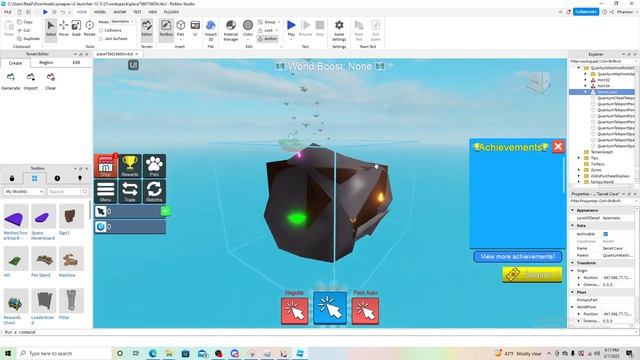Toggle the Archivable checkbox in Properties
Screen dimensions: 640x360
pyautogui.click(x=606, y=234)
